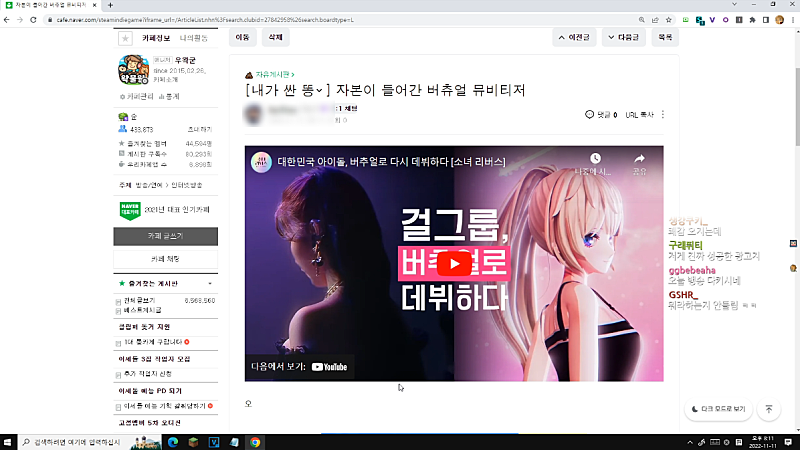Show hidden system tray icons chevron
The width and height of the screenshot is (800, 450).
(690, 442)
